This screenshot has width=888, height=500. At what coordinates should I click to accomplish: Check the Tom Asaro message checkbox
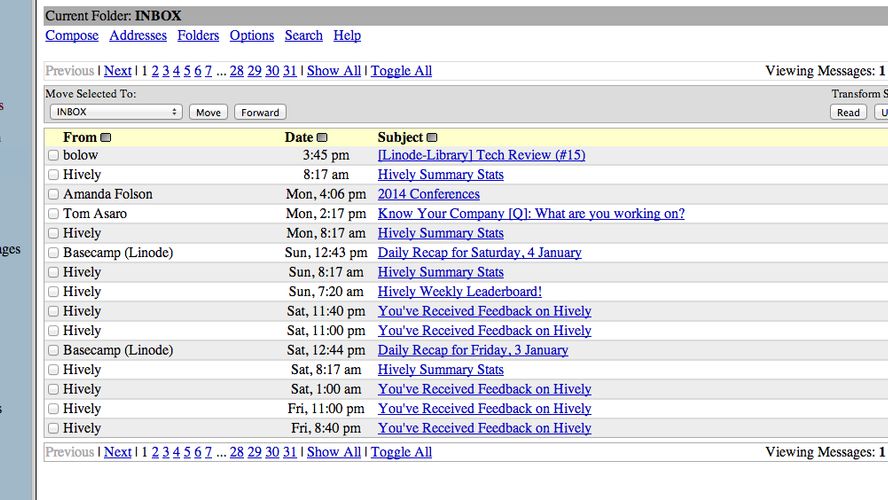point(53,213)
